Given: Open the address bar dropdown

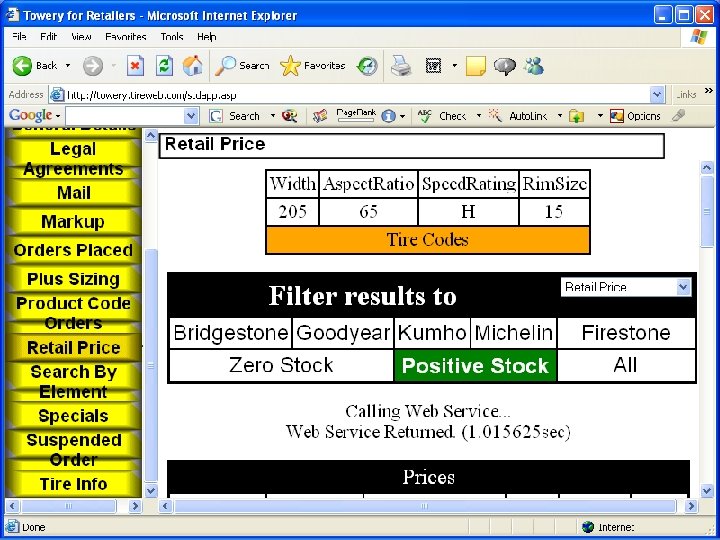Looking at the screenshot, I should (657, 95).
